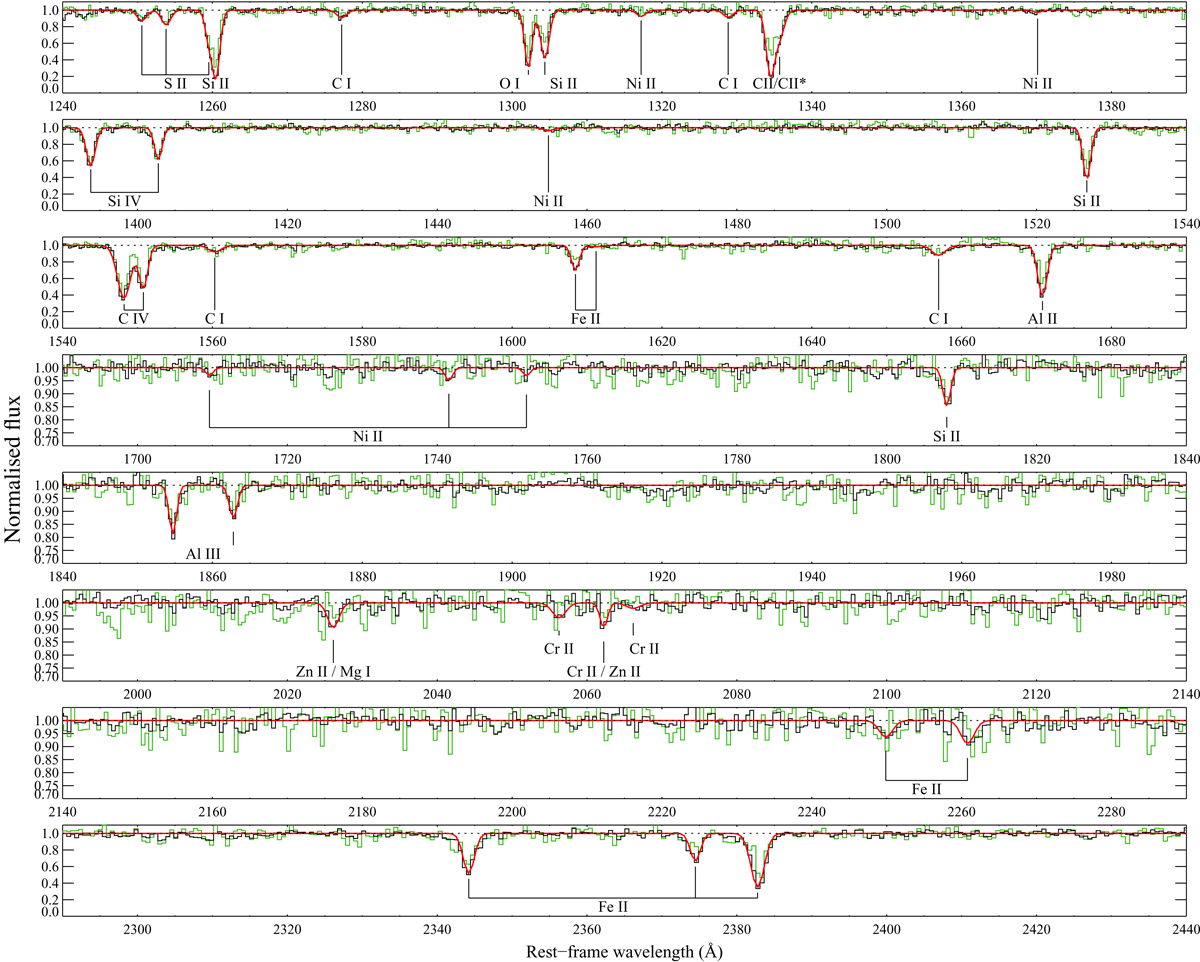Select the S II label in top panel
The image size is (1200, 962).
(175, 83)
